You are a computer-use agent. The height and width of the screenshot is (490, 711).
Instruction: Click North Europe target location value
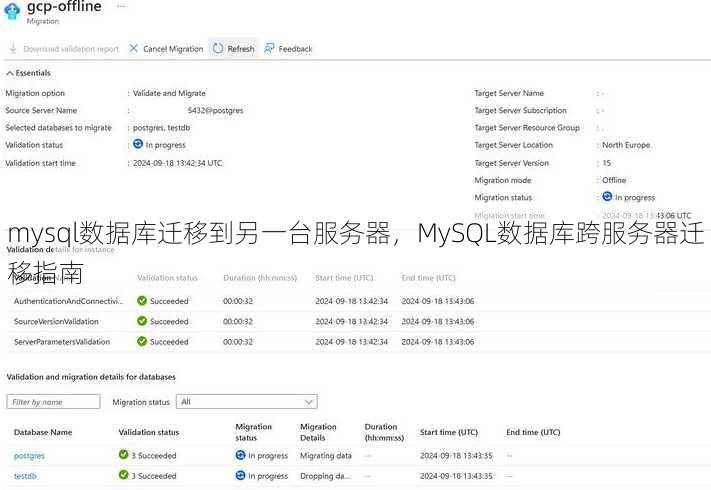(x=626, y=145)
